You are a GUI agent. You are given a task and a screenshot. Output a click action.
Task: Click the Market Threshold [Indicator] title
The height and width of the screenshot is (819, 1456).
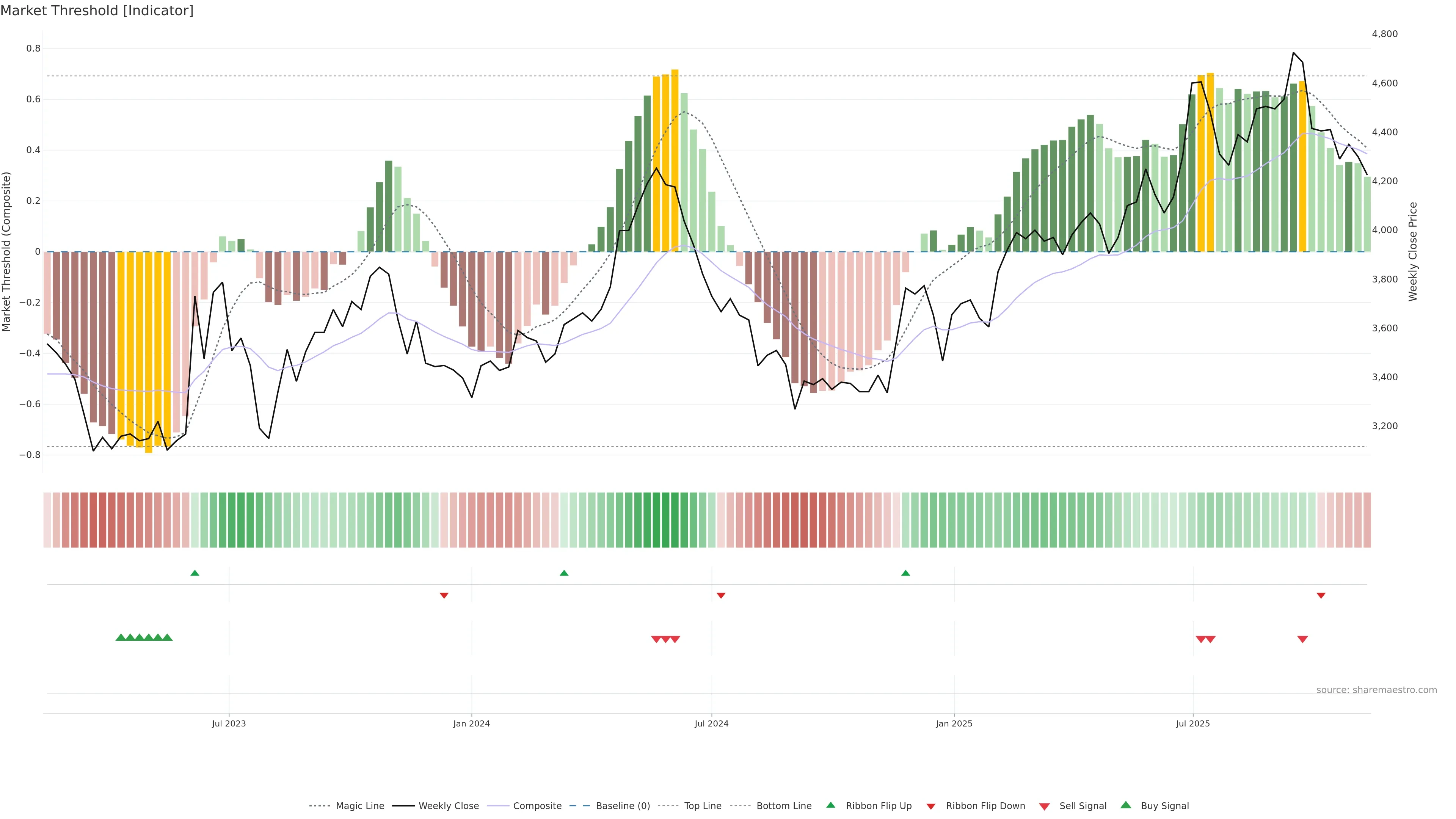(x=97, y=11)
